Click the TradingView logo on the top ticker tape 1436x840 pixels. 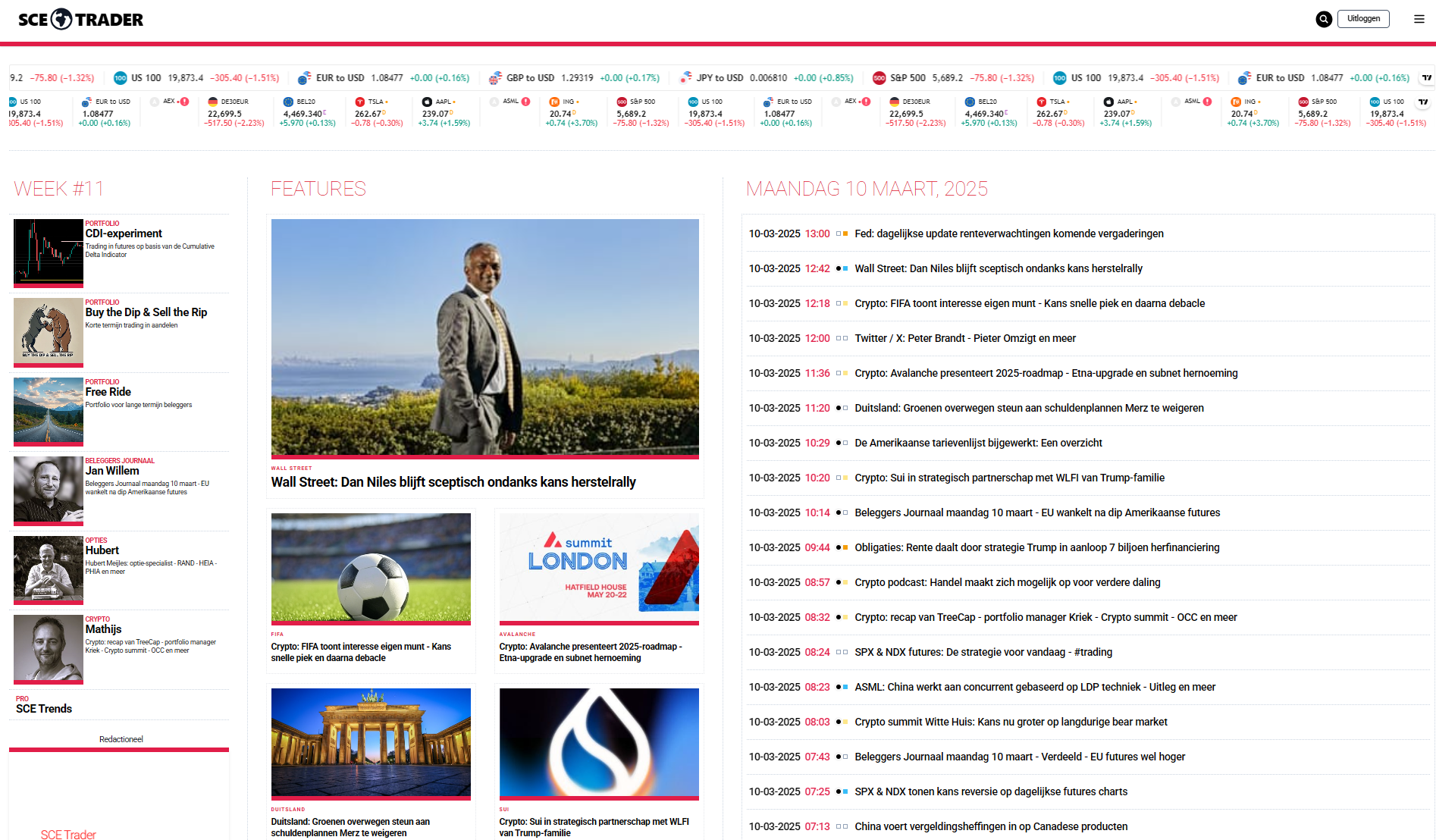point(1427,77)
